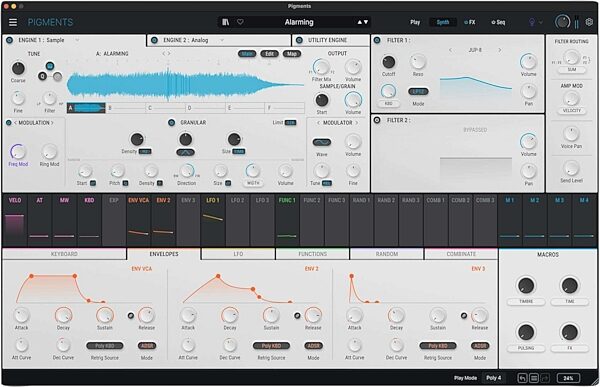Click the sample Main view button

pyautogui.click(x=247, y=54)
